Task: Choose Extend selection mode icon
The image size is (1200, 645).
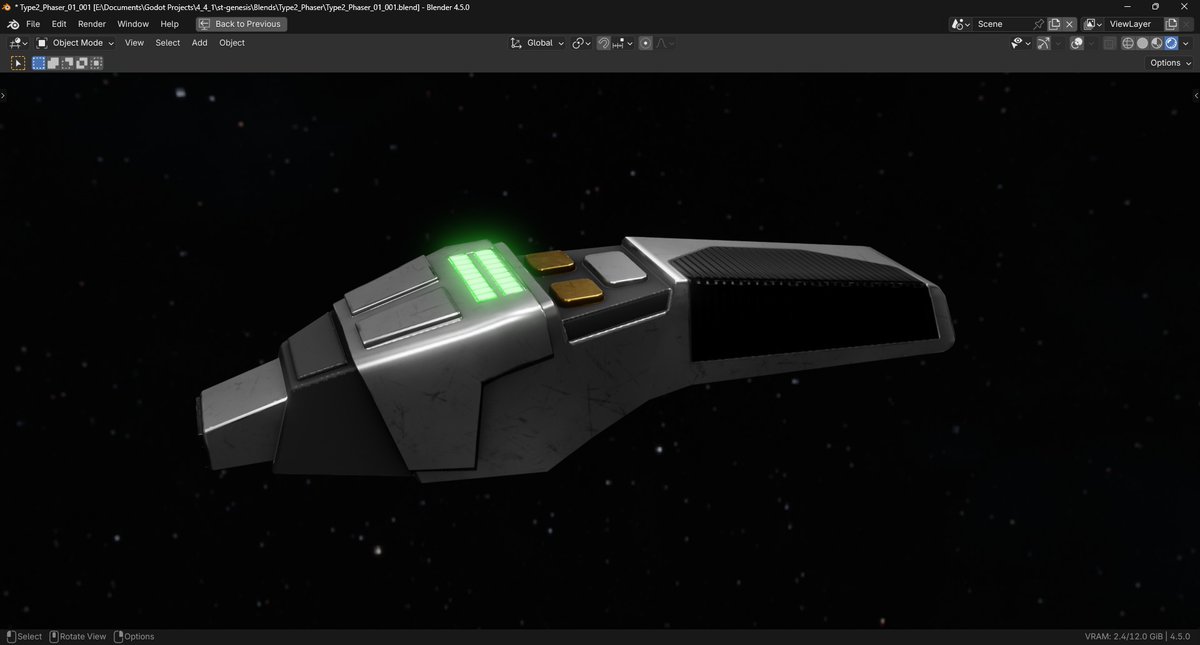Action: (x=54, y=63)
